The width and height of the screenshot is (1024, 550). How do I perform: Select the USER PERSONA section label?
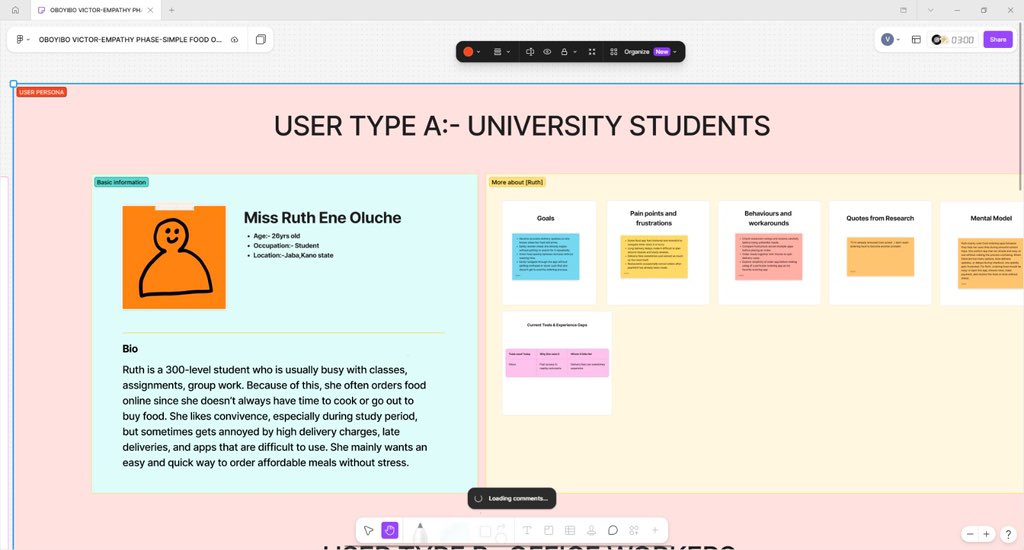[x=41, y=92]
